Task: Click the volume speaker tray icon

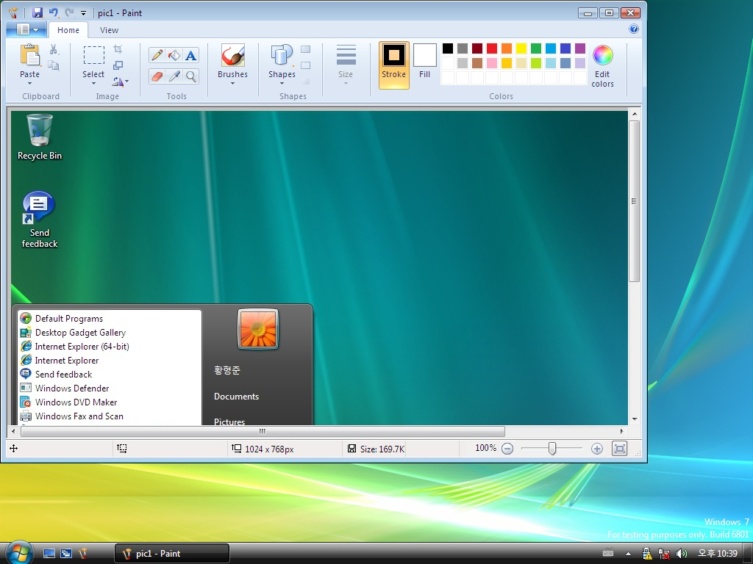Action: tap(680, 554)
